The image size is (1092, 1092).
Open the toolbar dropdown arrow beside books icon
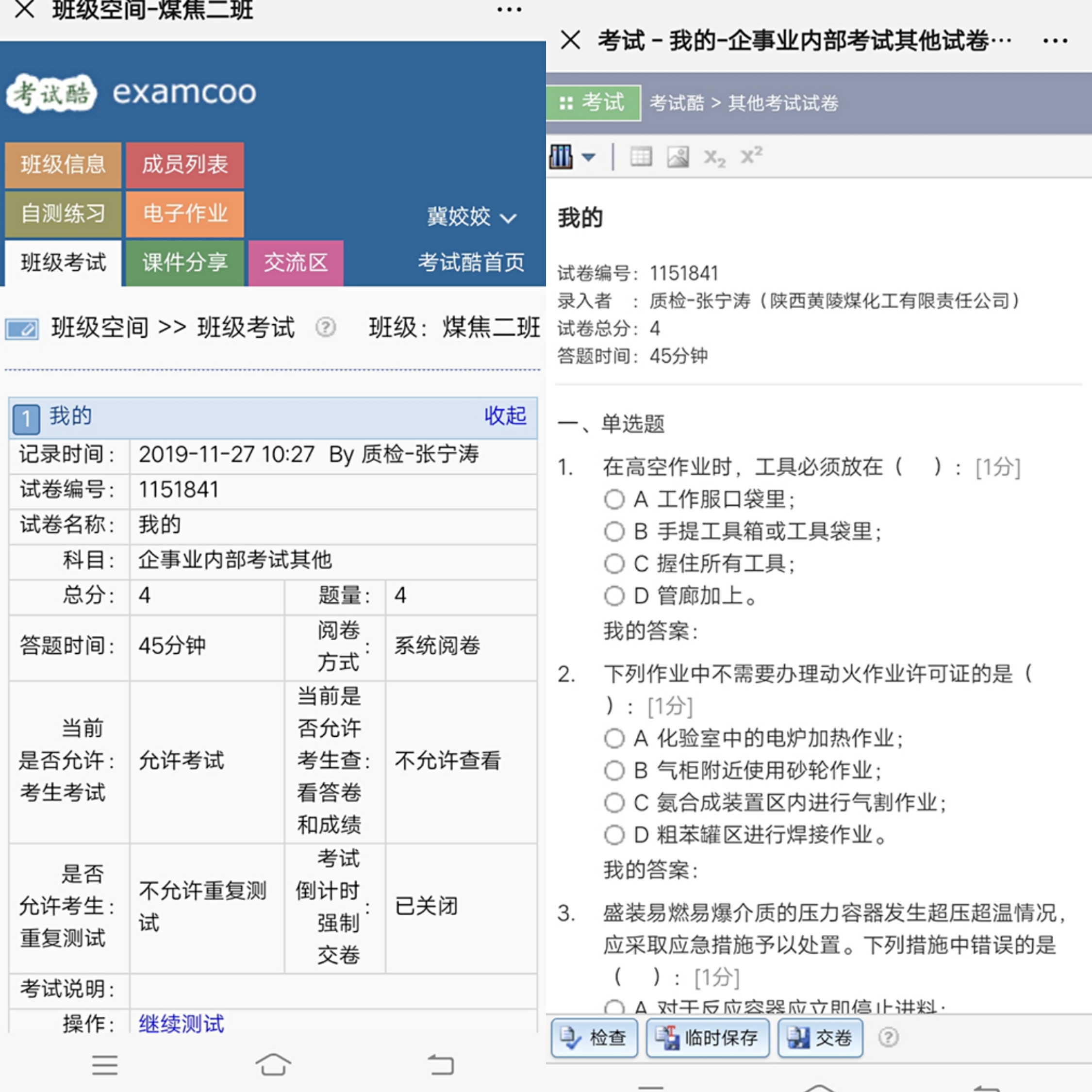tap(588, 157)
